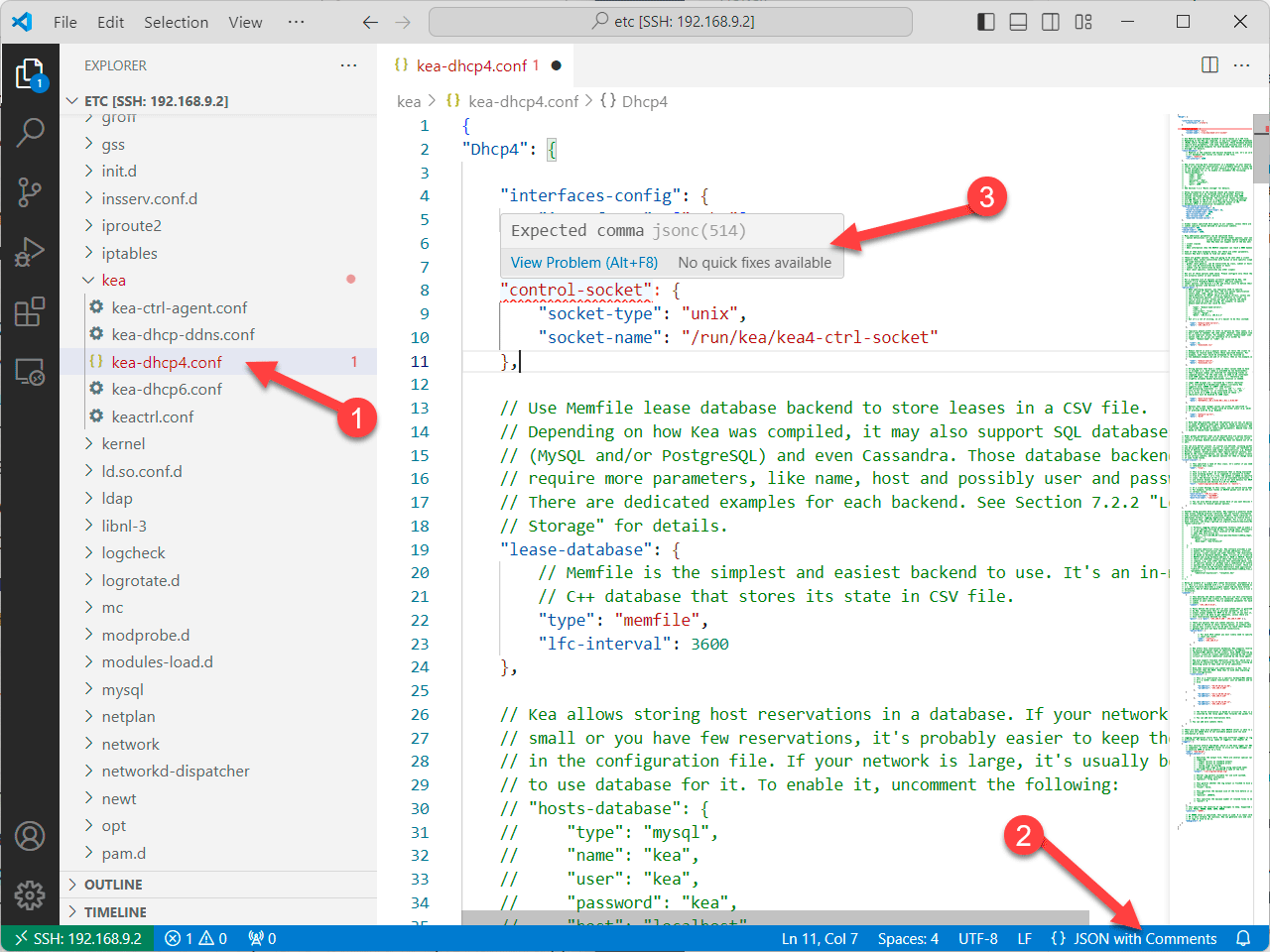Open the Run and Debug view

click(30, 252)
